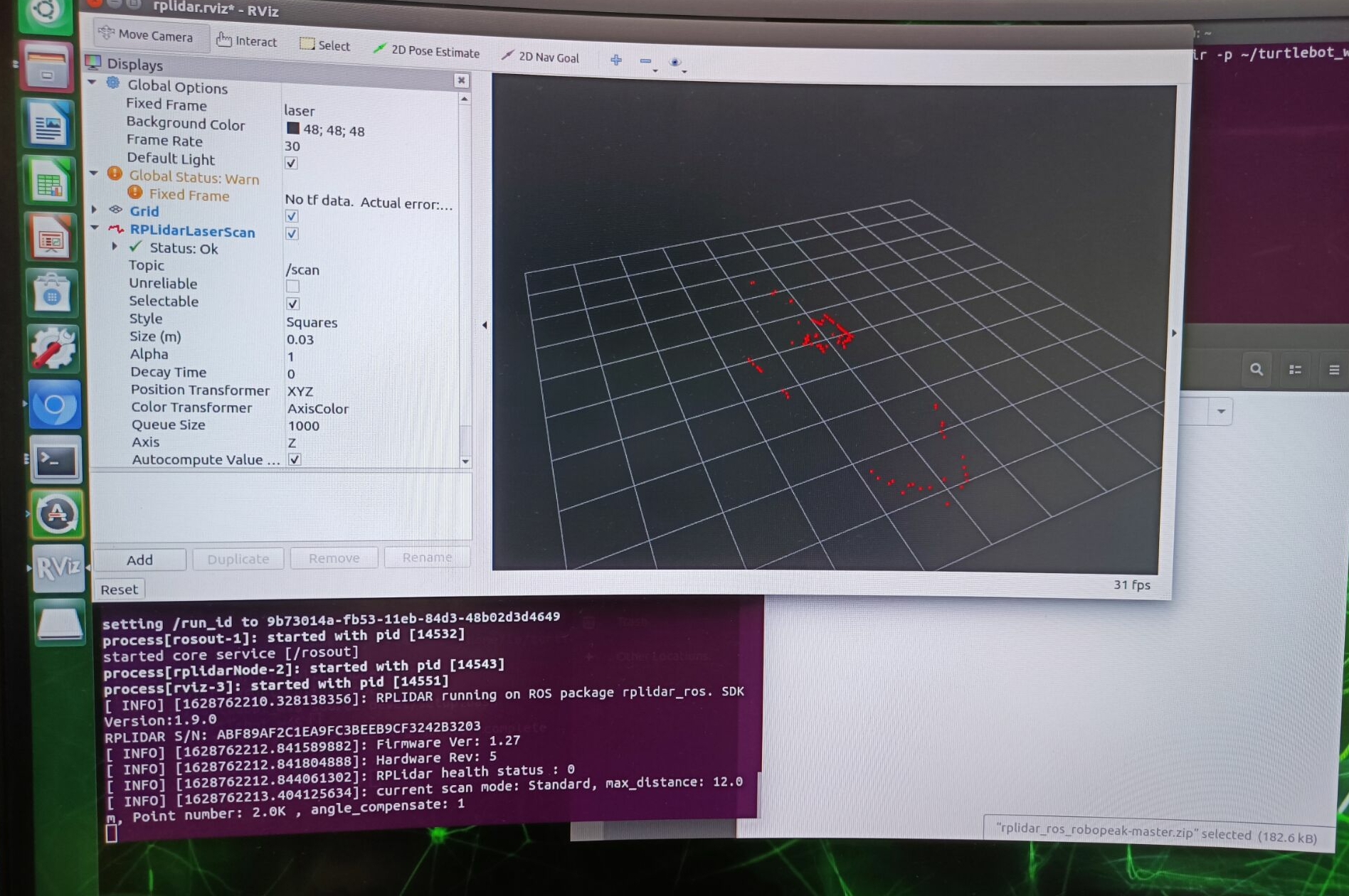The height and width of the screenshot is (896, 1349).
Task: Click the blue plus add-tool icon
Action: [616, 60]
